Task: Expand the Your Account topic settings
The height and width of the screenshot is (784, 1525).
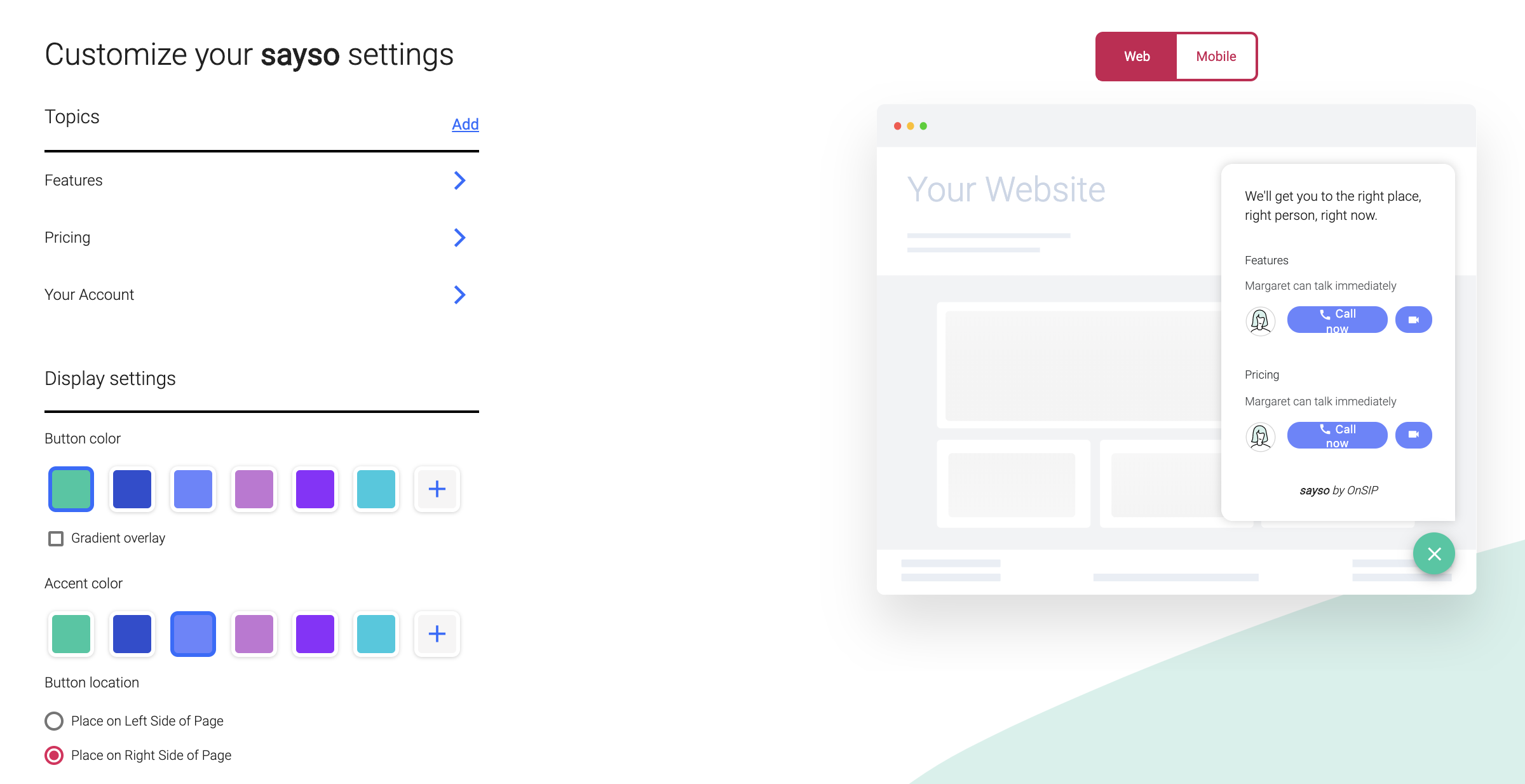Action: tap(461, 294)
